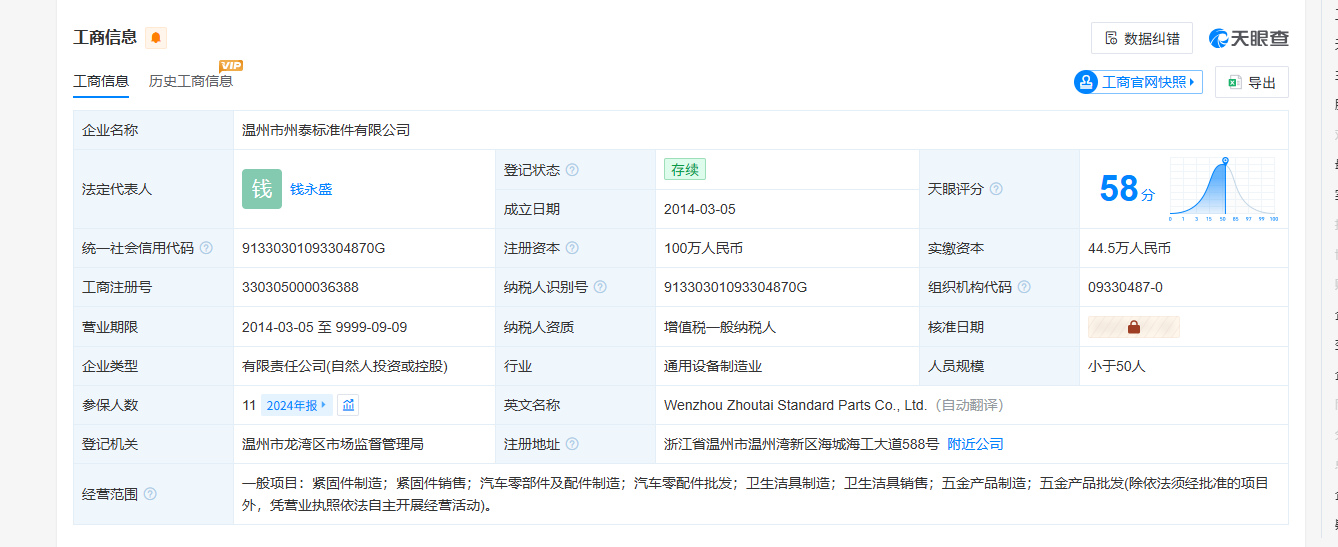The width and height of the screenshot is (1338, 547).
Task: Click enterprise type 有限责任公司(自然人投资或控股)
Action: (345, 366)
